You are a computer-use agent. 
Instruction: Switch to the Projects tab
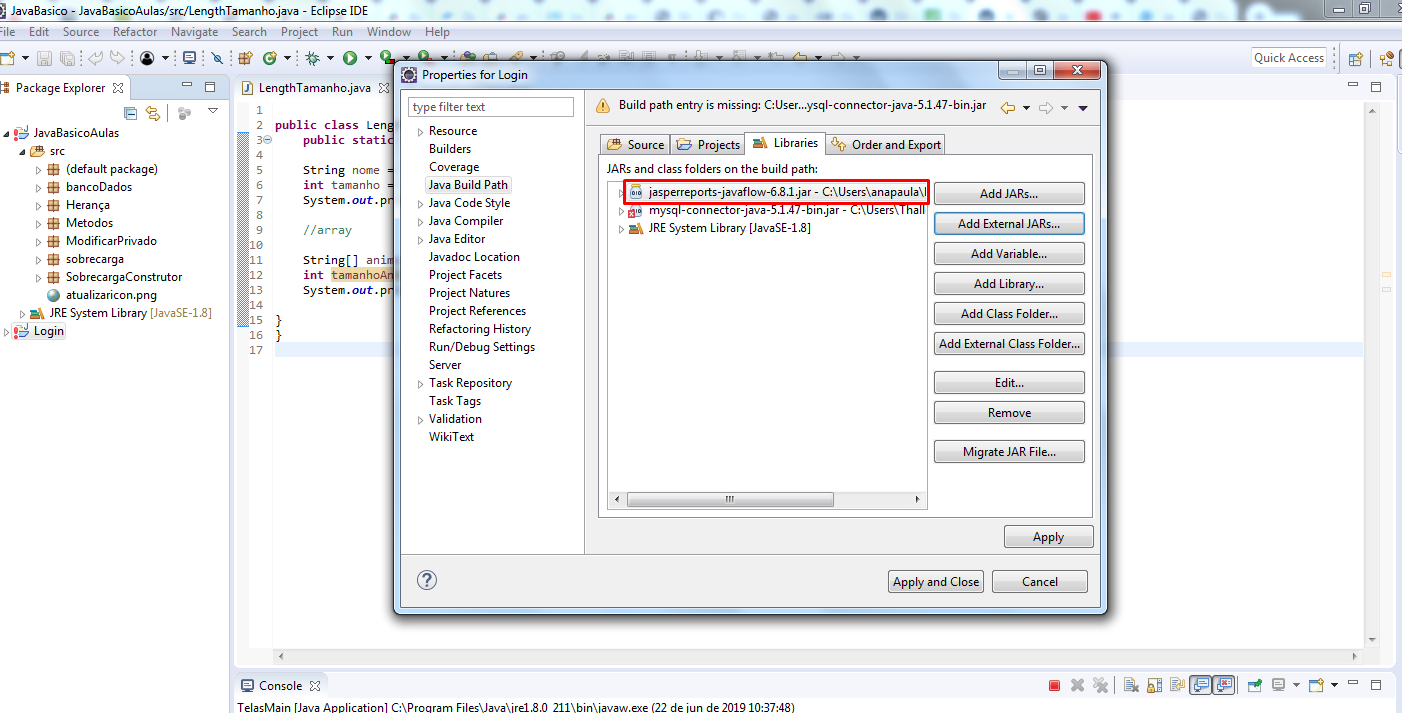click(x=708, y=145)
